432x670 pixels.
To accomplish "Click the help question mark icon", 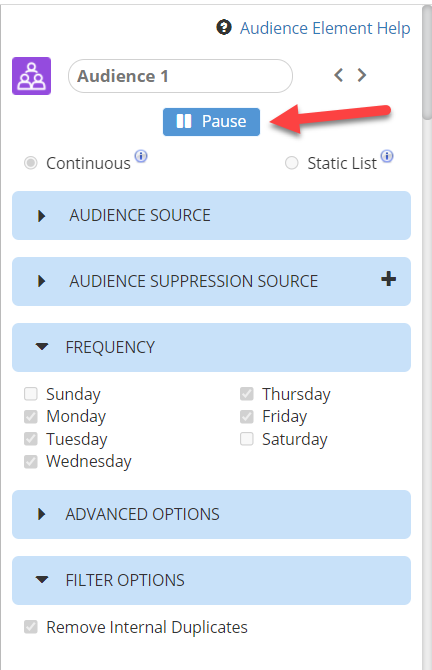I will pos(224,27).
